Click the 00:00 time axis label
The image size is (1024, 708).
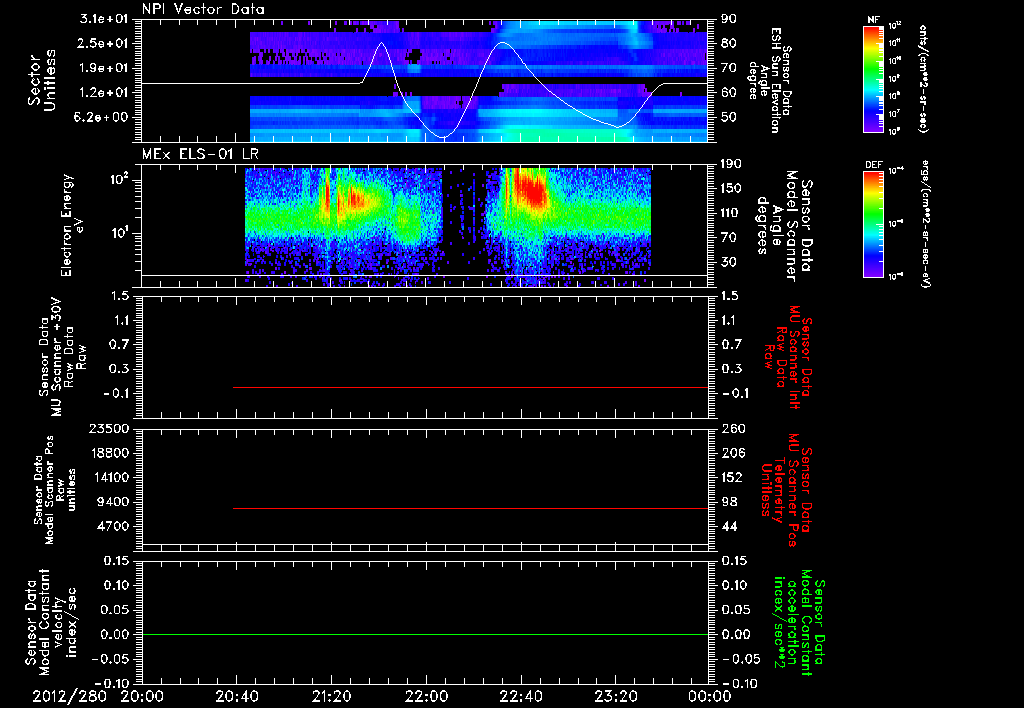(x=709, y=696)
